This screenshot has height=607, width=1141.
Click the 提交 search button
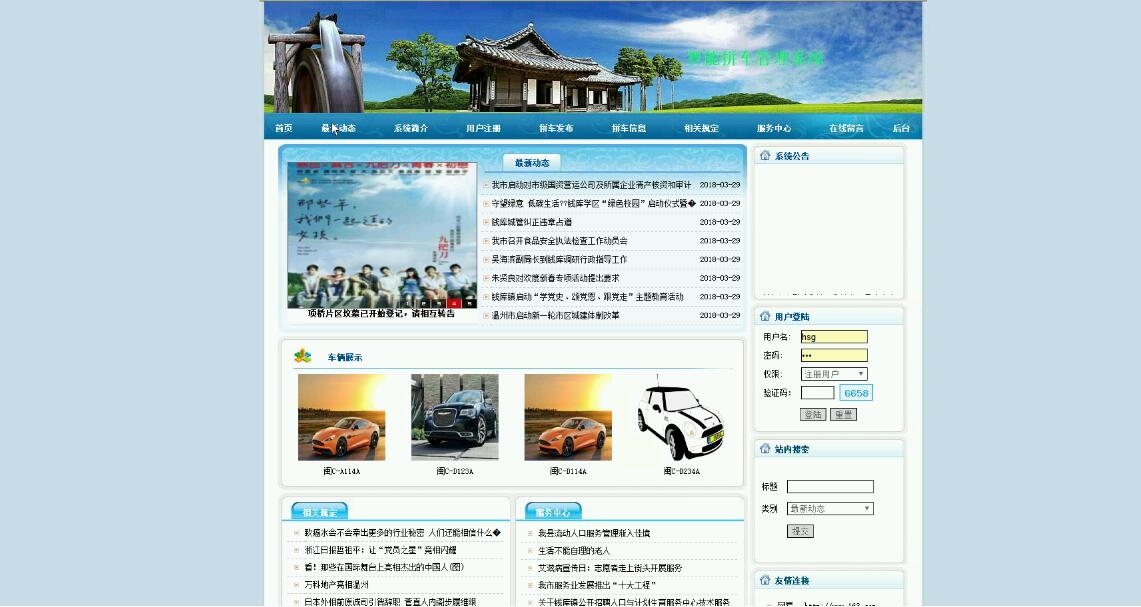pyautogui.click(x=800, y=531)
